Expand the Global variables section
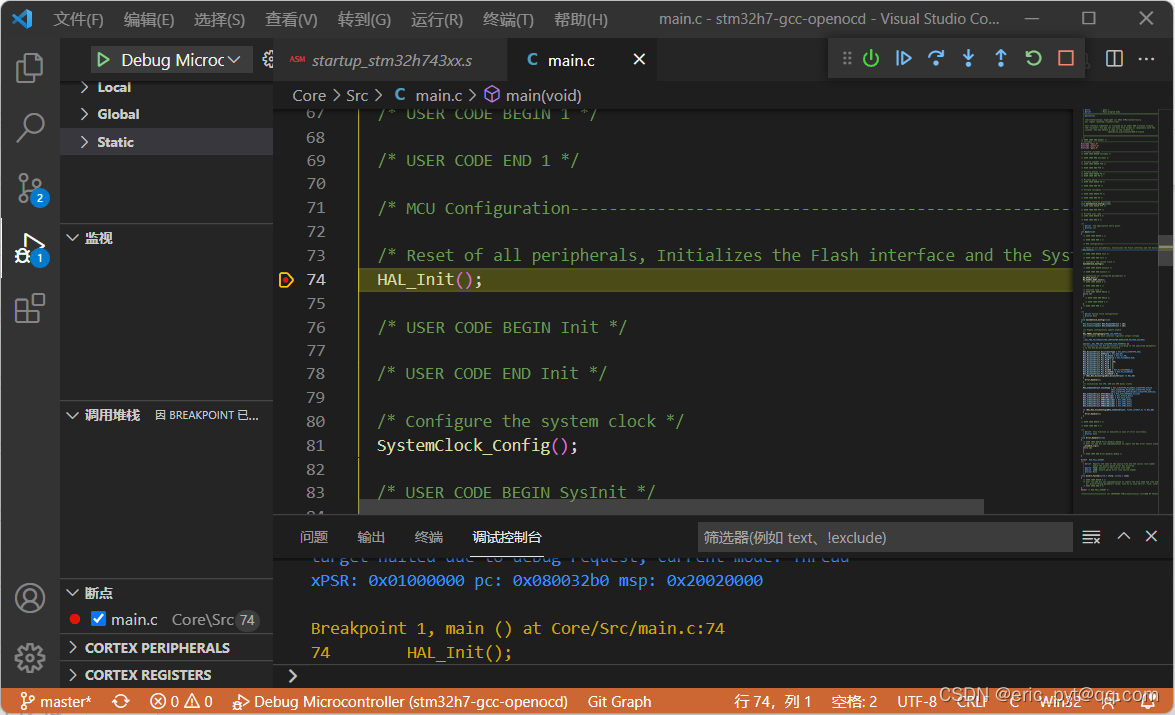 166,114
